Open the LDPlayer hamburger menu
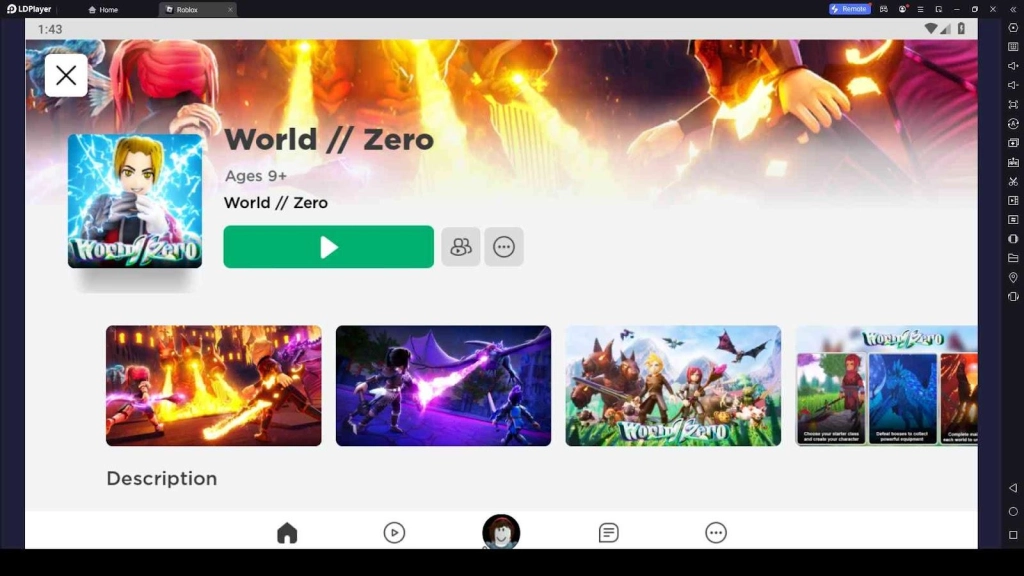Viewport: 1024px width, 576px height. click(x=920, y=9)
